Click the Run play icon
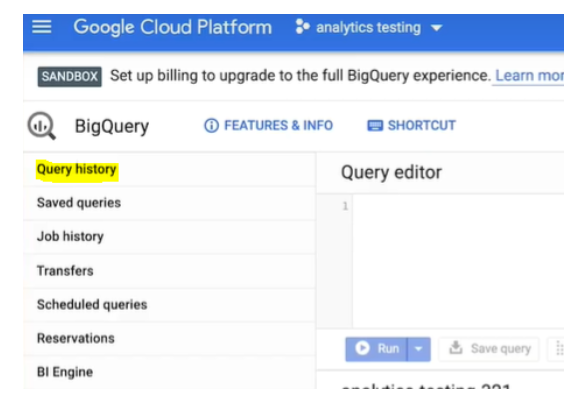This screenshot has width=579, height=404. [x=362, y=348]
